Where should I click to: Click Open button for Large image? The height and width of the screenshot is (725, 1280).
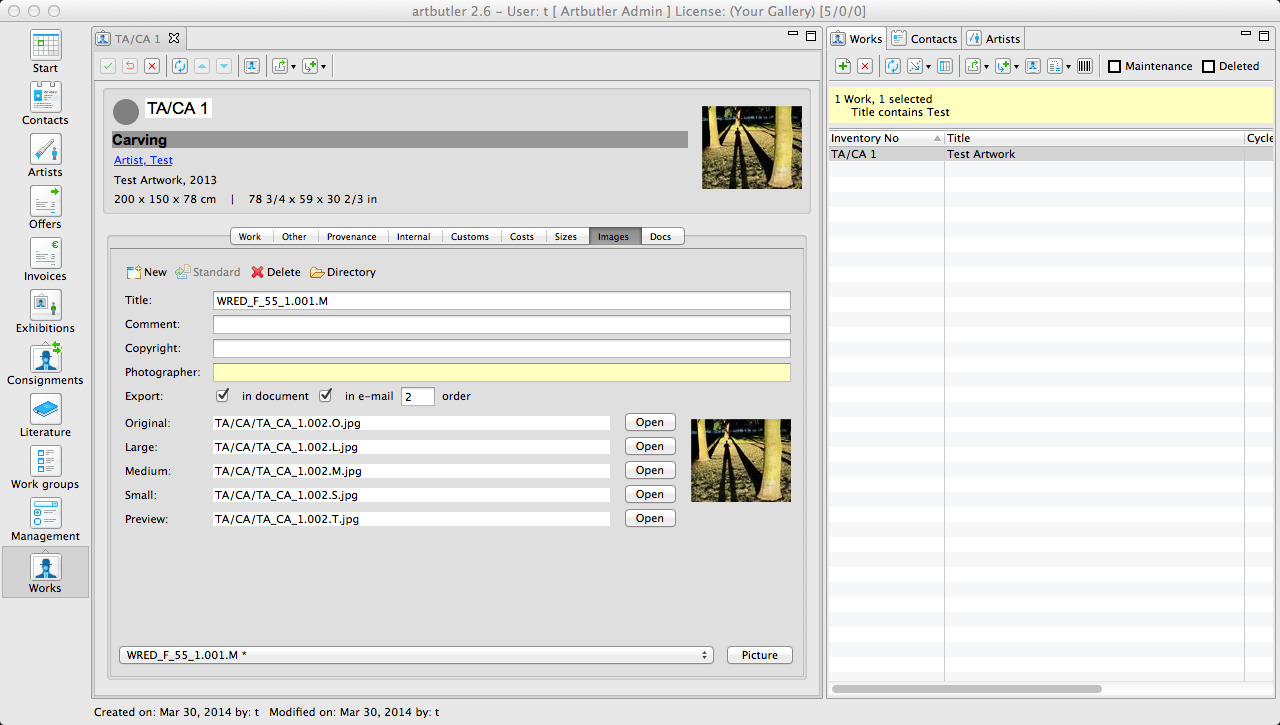[650, 446]
